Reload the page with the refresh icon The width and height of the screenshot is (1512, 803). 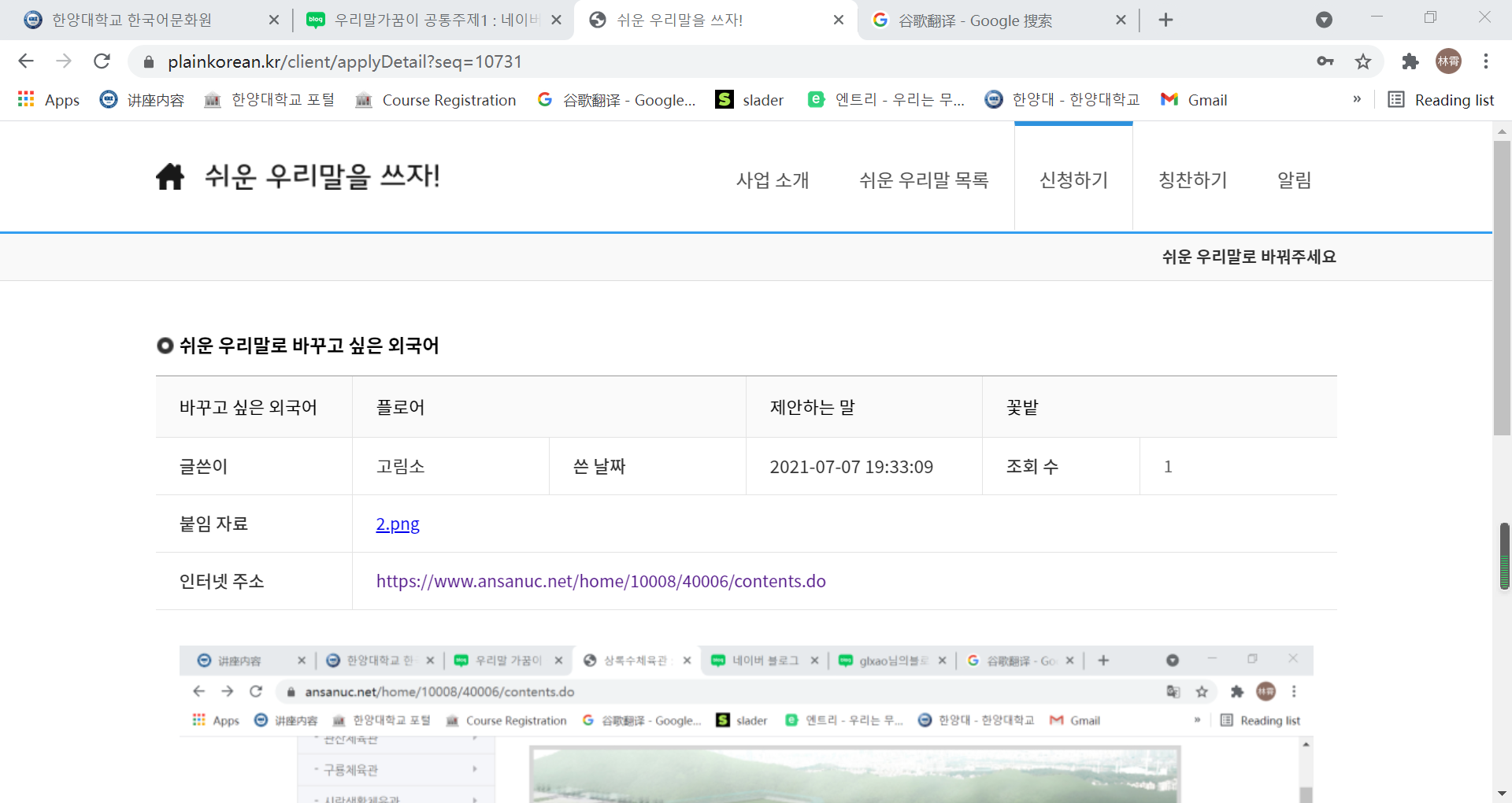pyautogui.click(x=102, y=61)
